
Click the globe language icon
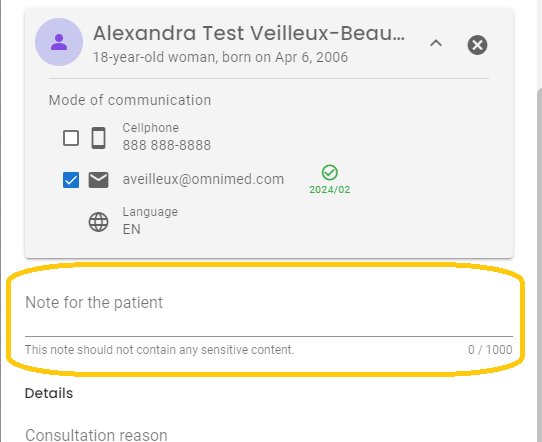(x=99, y=222)
